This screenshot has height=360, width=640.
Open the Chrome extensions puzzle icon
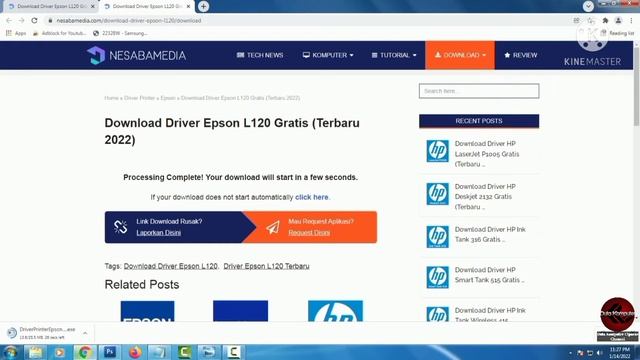coord(605,20)
